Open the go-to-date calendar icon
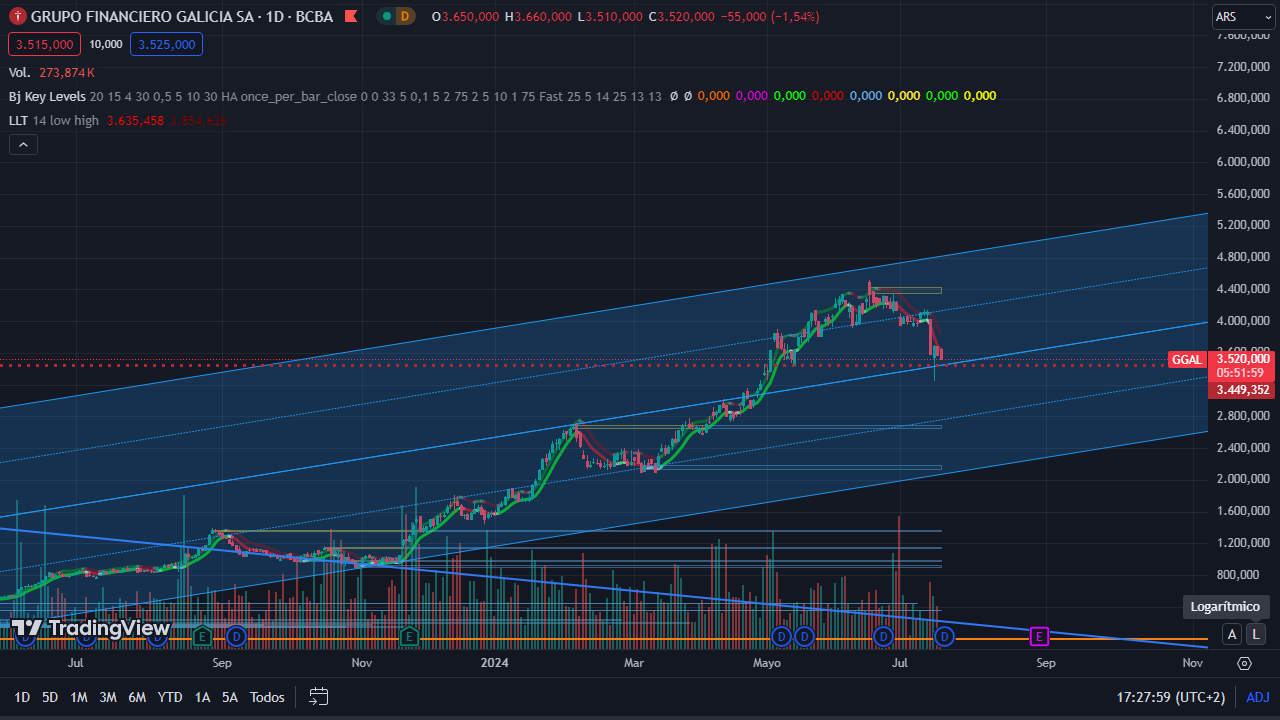Screen dimensions: 1280x720 click(x=319, y=697)
